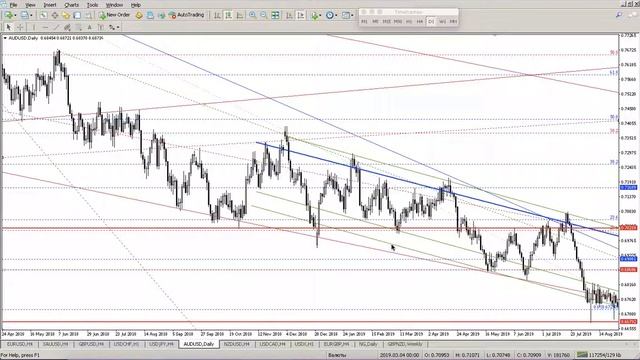Open the Navigator panel icon
Screen dimensions: 640x360
66,15
